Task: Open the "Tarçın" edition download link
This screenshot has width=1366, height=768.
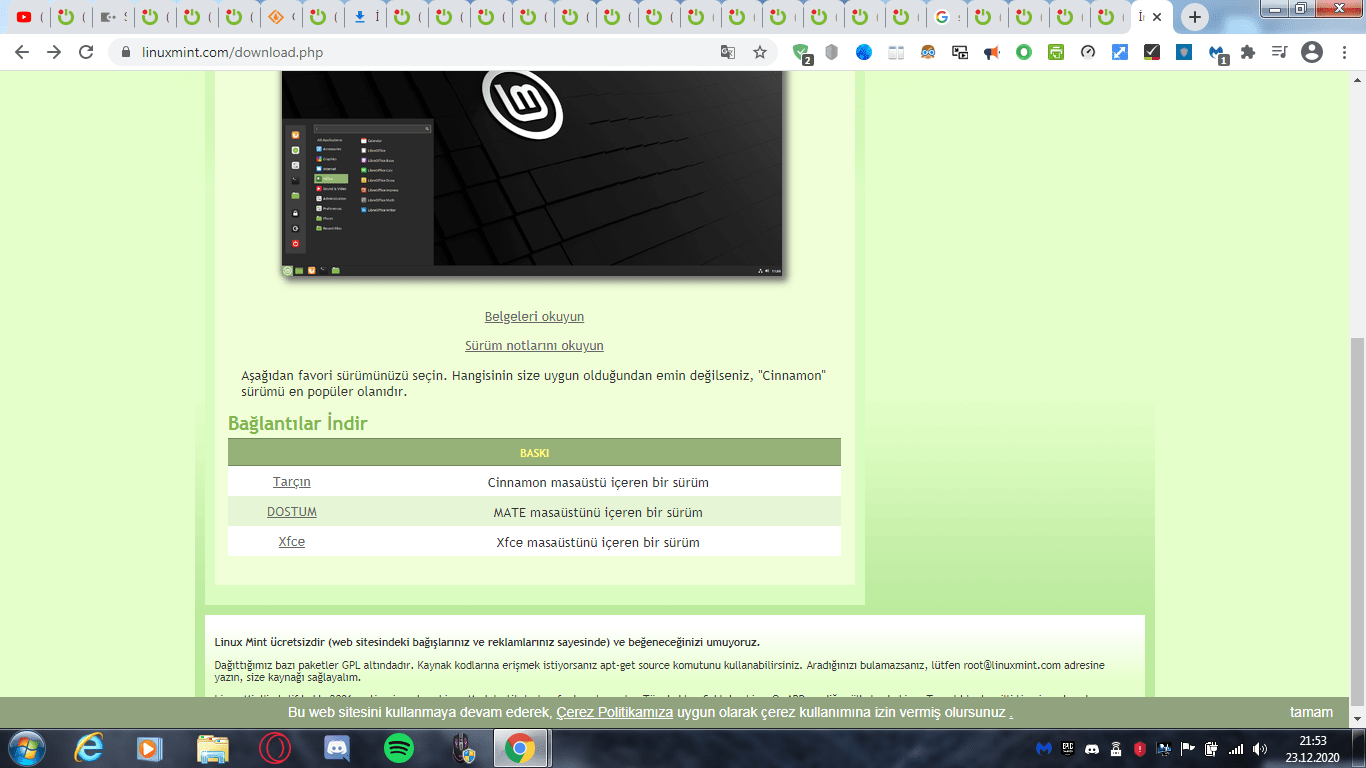Action: pos(292,482)
